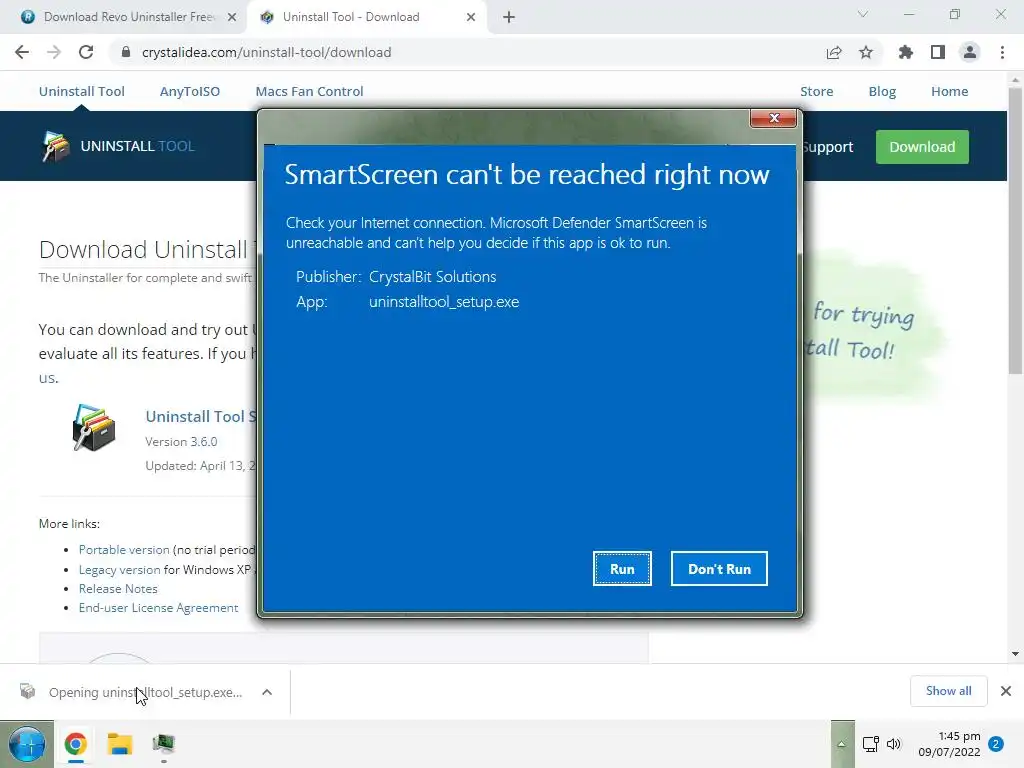The height and width of the screenshot is (768, 1024).
Task: Click the Uninstall Tool toolbox product icon
Action: coord(93,427)
